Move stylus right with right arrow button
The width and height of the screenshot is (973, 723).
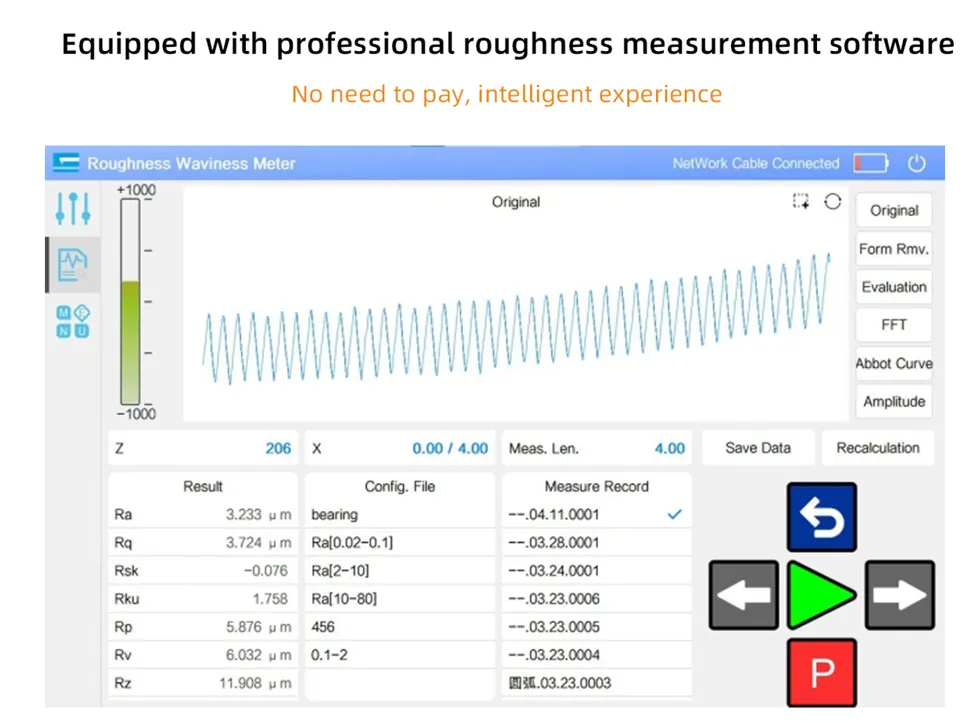point(900,595)
